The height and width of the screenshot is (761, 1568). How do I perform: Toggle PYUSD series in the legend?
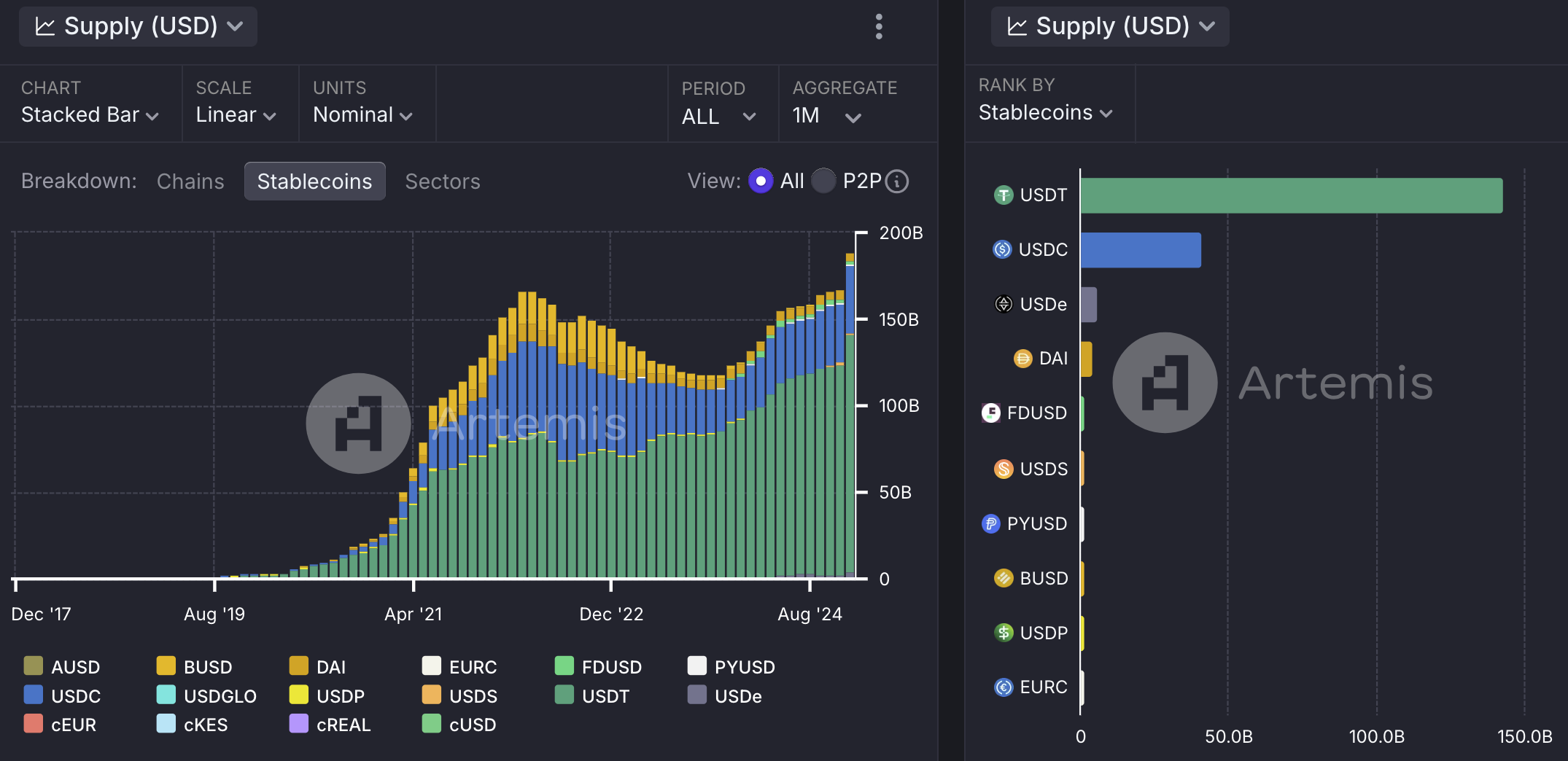(x=731, y=666)
